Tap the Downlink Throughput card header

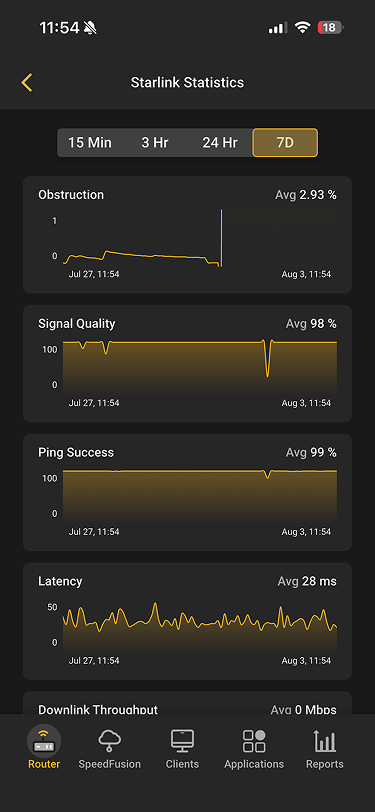188,709
